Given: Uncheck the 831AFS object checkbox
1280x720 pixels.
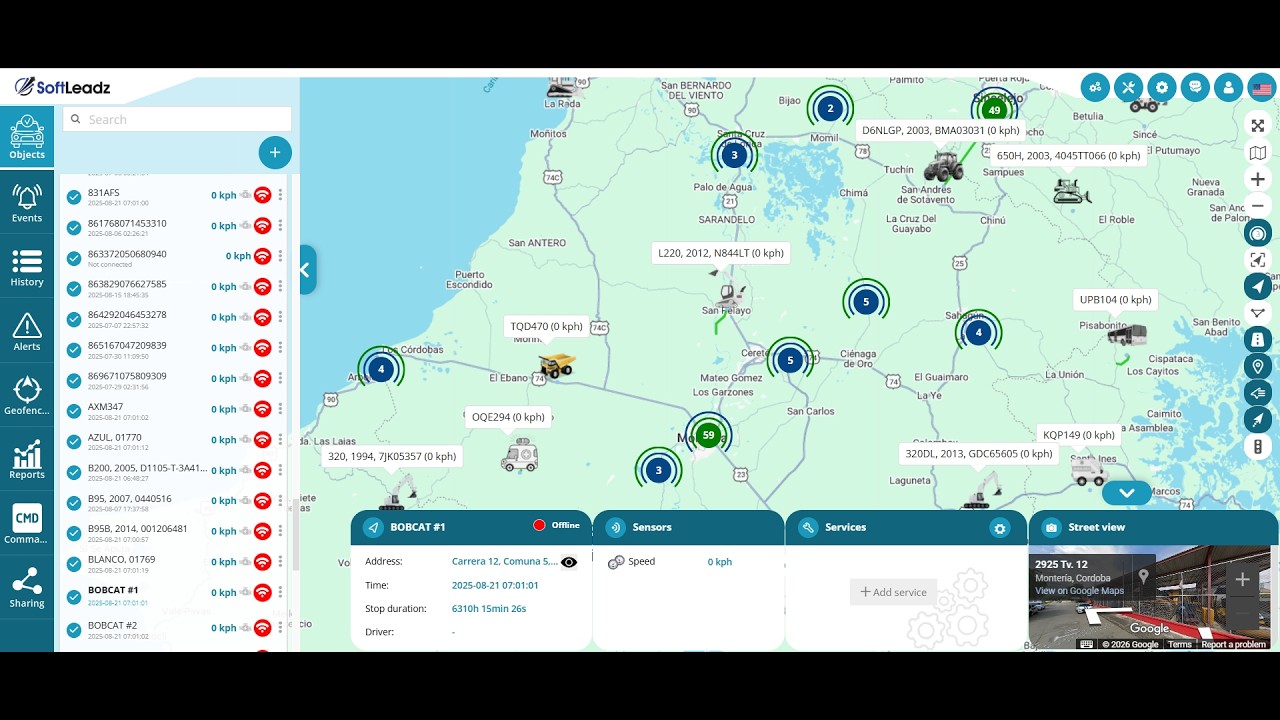Looking at the screenshot, I should pos(74,197).
